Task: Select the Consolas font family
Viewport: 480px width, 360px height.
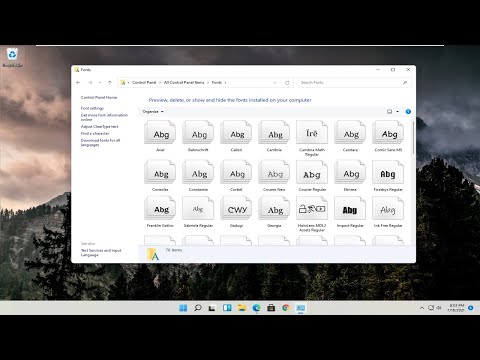Action: click(x=160, y=176)
